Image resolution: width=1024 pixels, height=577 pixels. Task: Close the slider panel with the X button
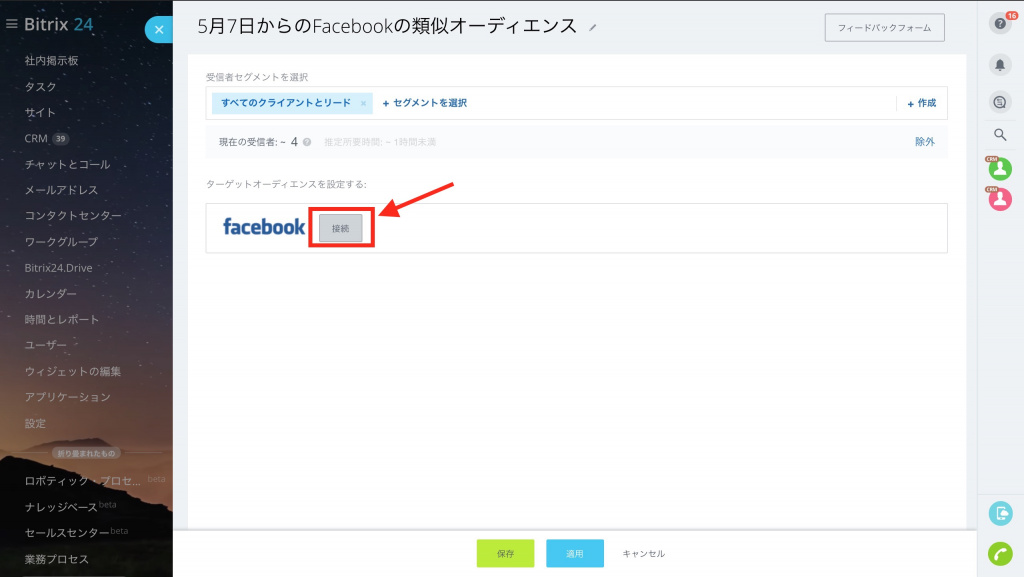(x=159, y=29)
